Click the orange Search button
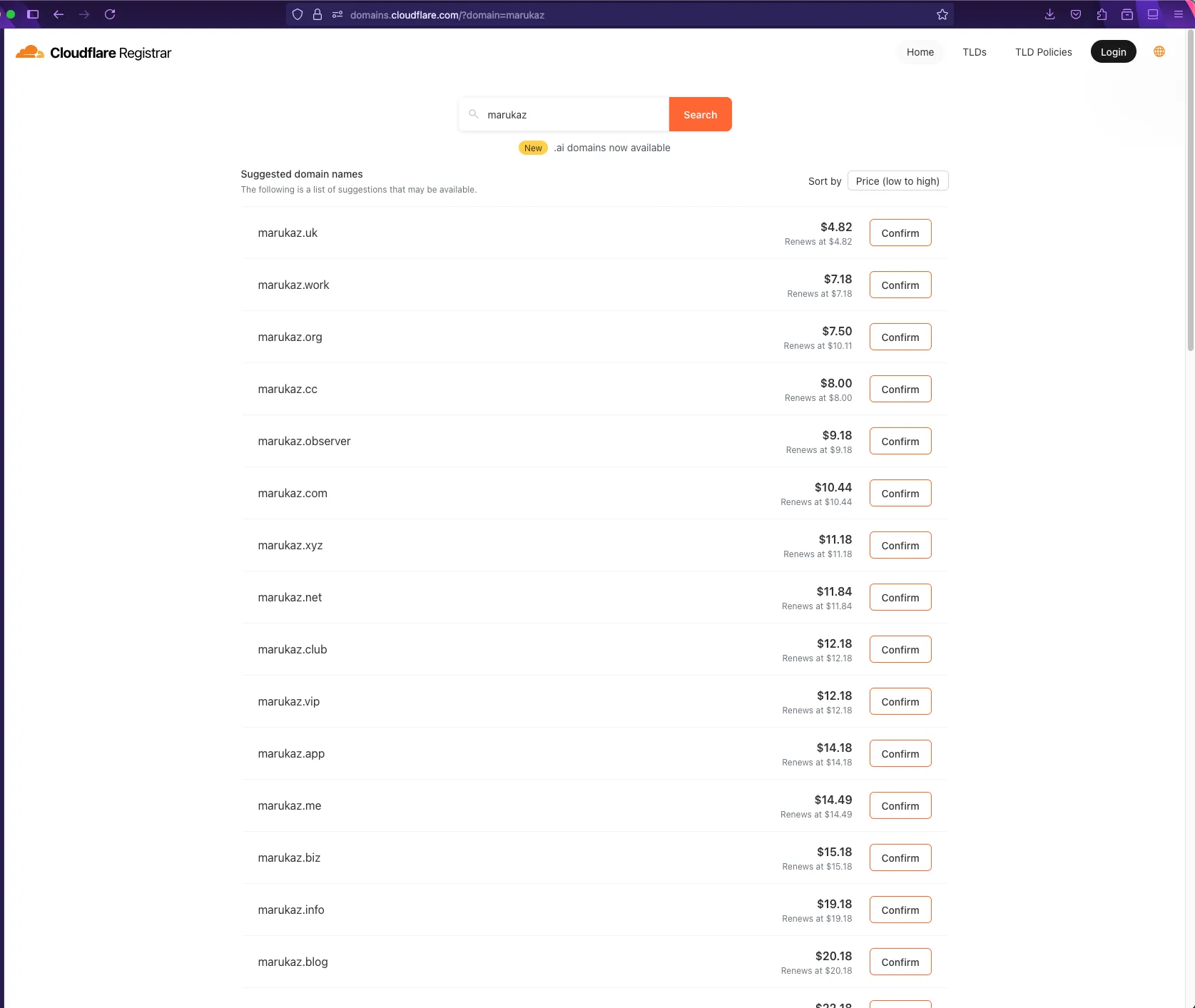 click(701, 114)
